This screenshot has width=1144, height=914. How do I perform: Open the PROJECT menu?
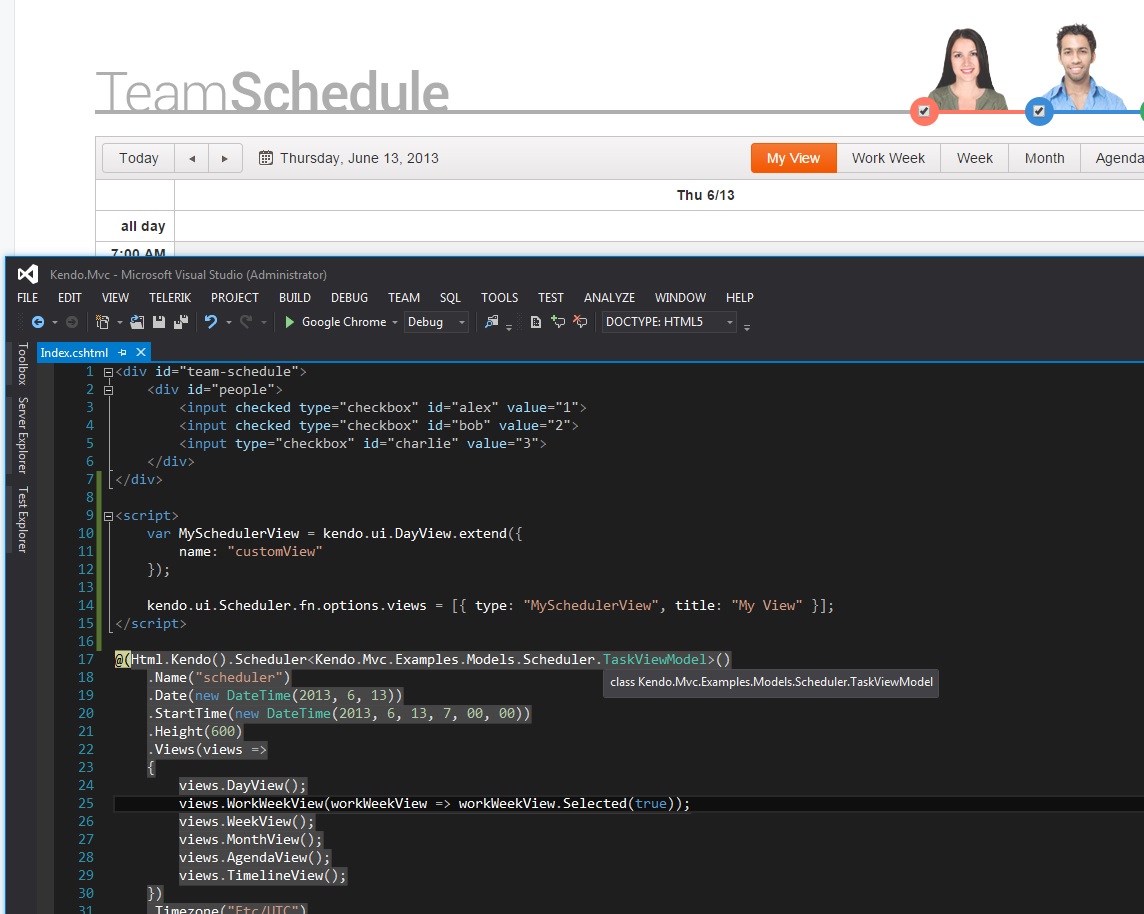[235, 298]
